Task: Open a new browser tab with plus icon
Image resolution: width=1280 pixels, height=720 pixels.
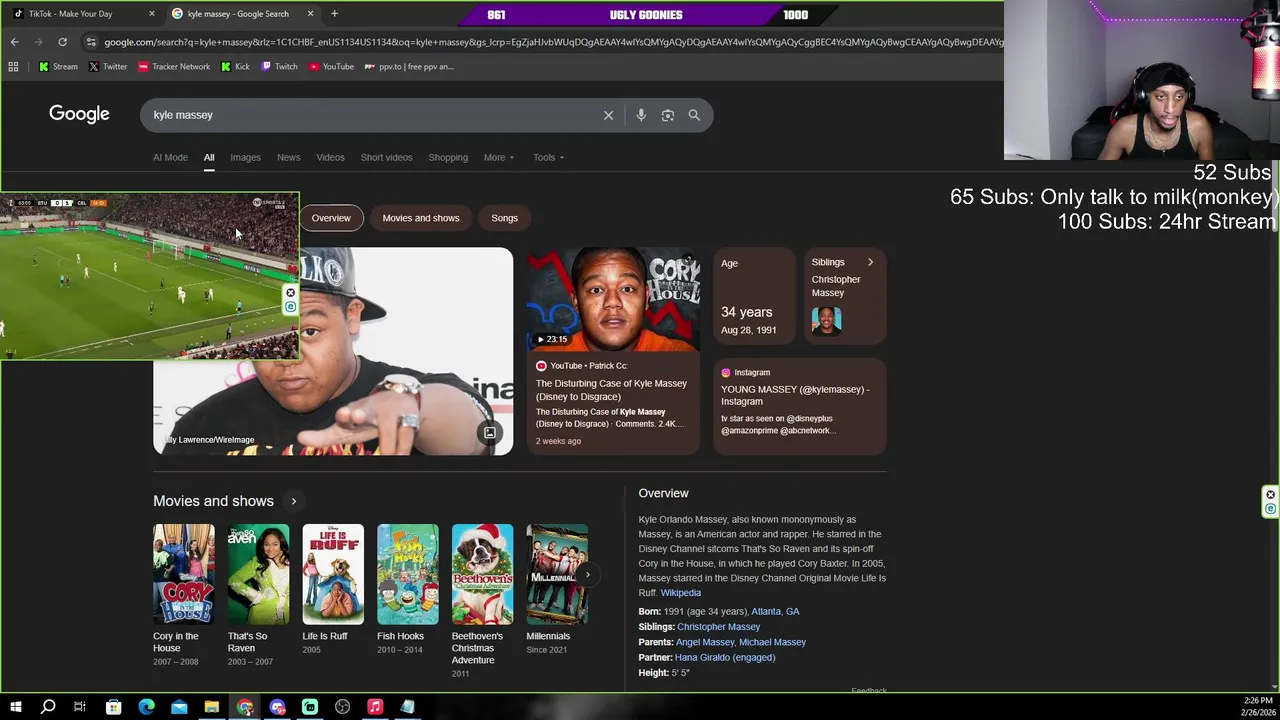Action: 334,14
